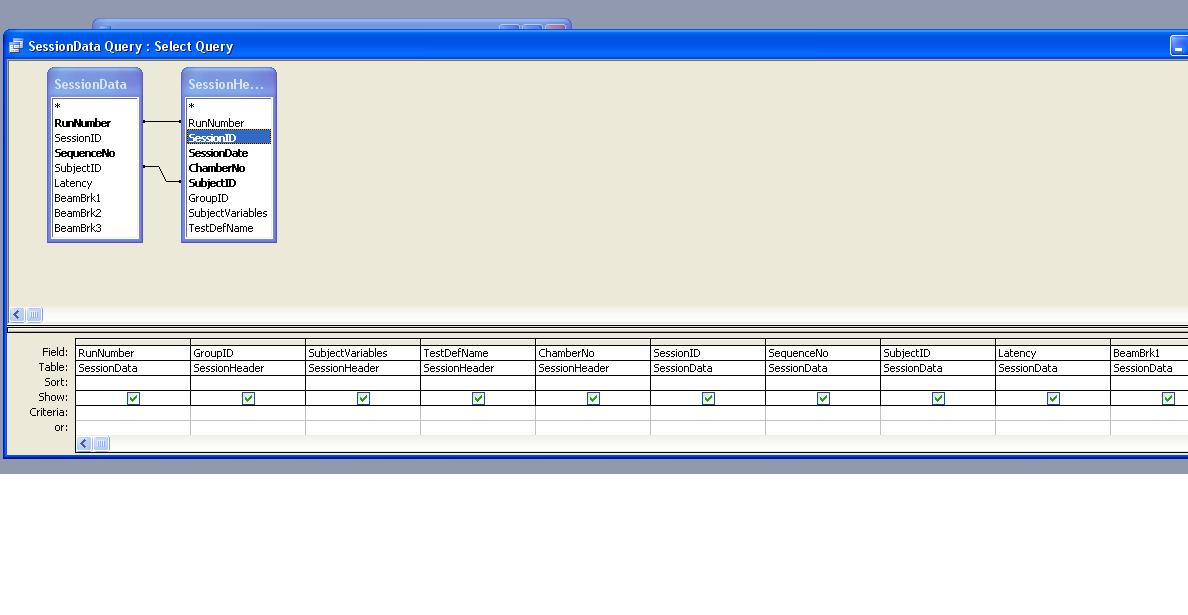Click Sort cell under SequenceNo column
The height and width of the screenshot is (615, 1188).
(823, 383)
